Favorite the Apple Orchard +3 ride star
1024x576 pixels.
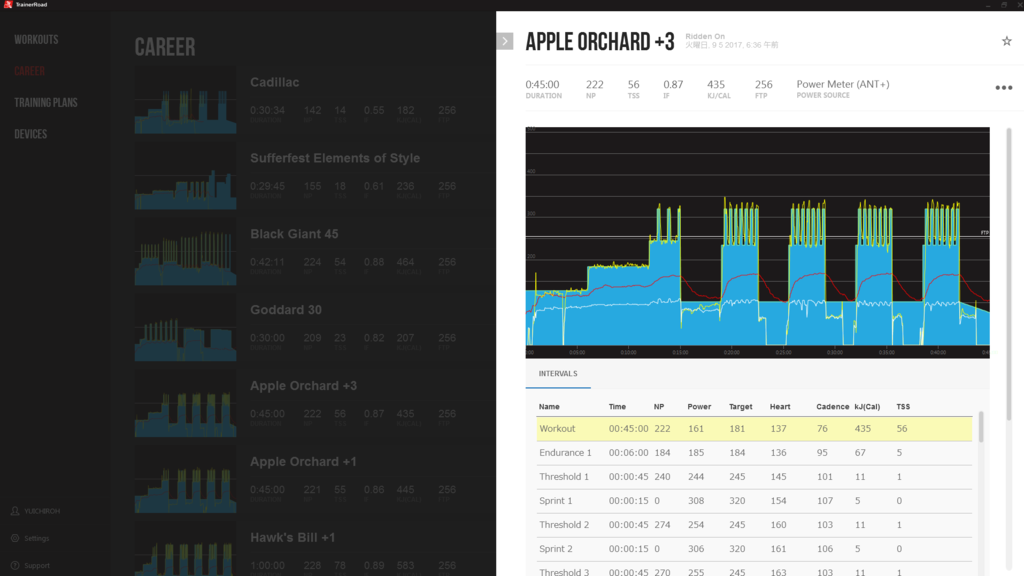pos(1006,41)
